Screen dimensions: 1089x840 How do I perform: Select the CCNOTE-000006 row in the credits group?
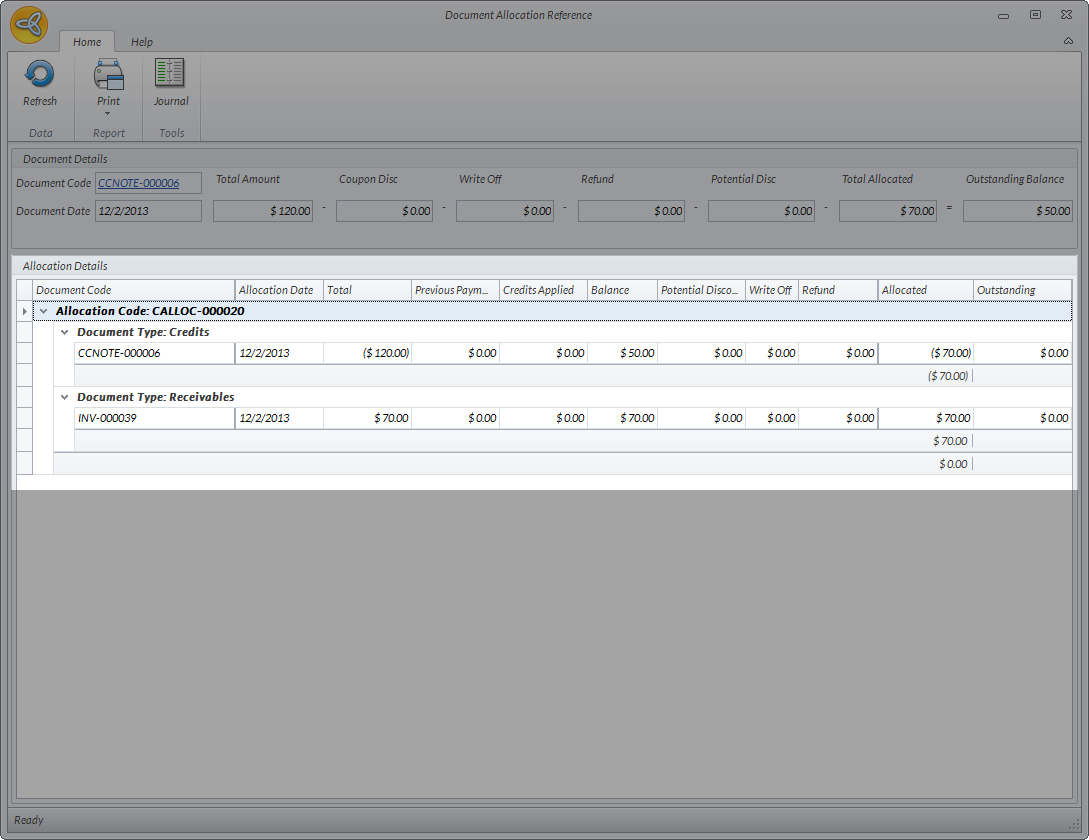pyautogui.click(x=154, y=353)
